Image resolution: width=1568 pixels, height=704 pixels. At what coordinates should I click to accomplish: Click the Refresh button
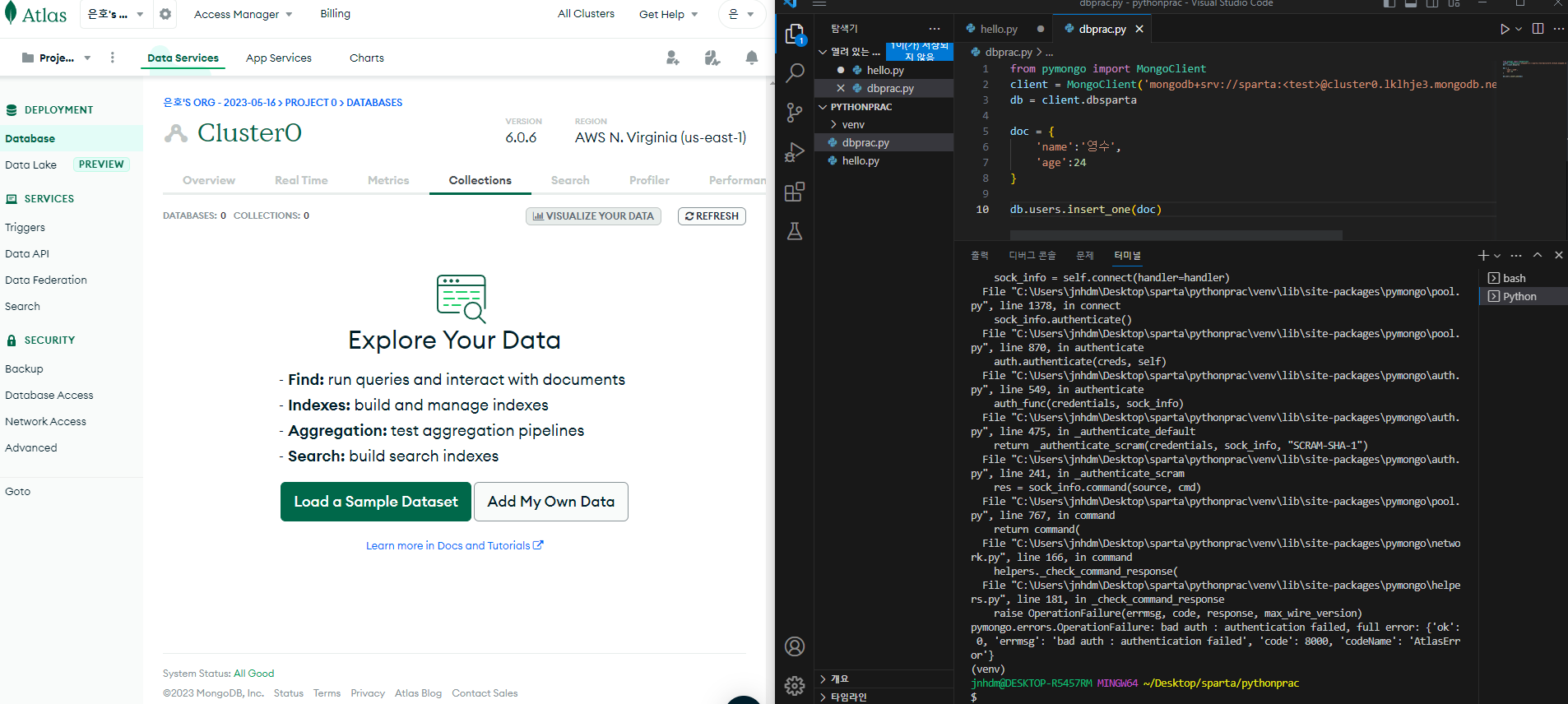tap(712, 216)
